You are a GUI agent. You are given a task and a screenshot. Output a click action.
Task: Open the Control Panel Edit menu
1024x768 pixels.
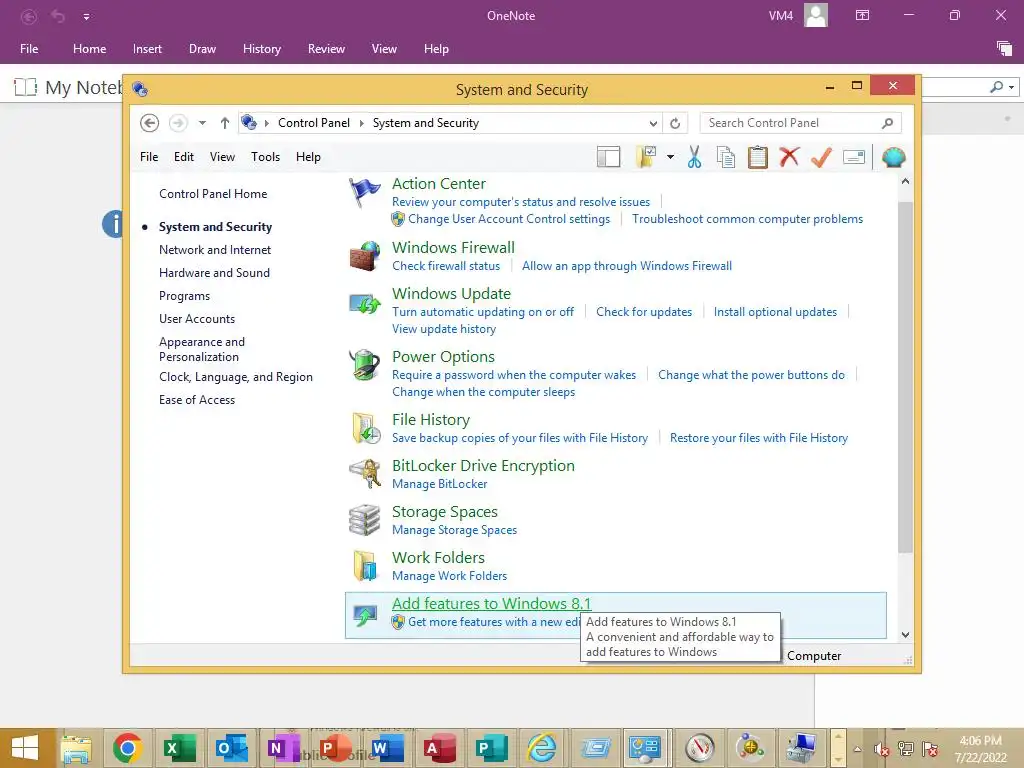(184, 157)
